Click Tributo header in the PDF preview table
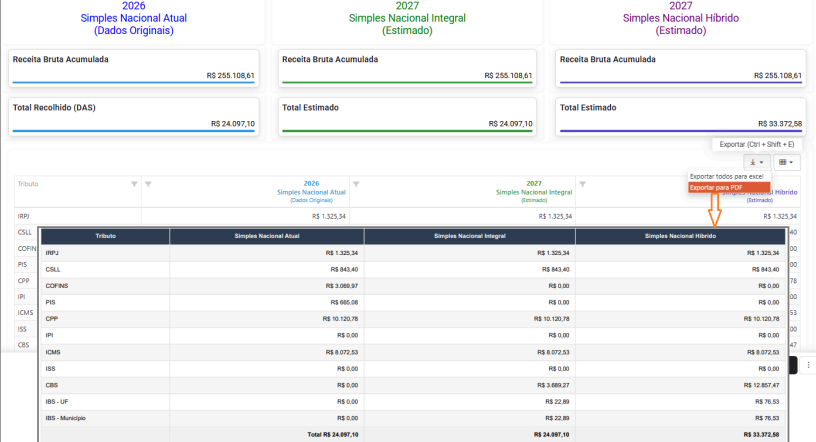Image resolution: width=816 pixels, height=442 pixels. click(106, 236)
